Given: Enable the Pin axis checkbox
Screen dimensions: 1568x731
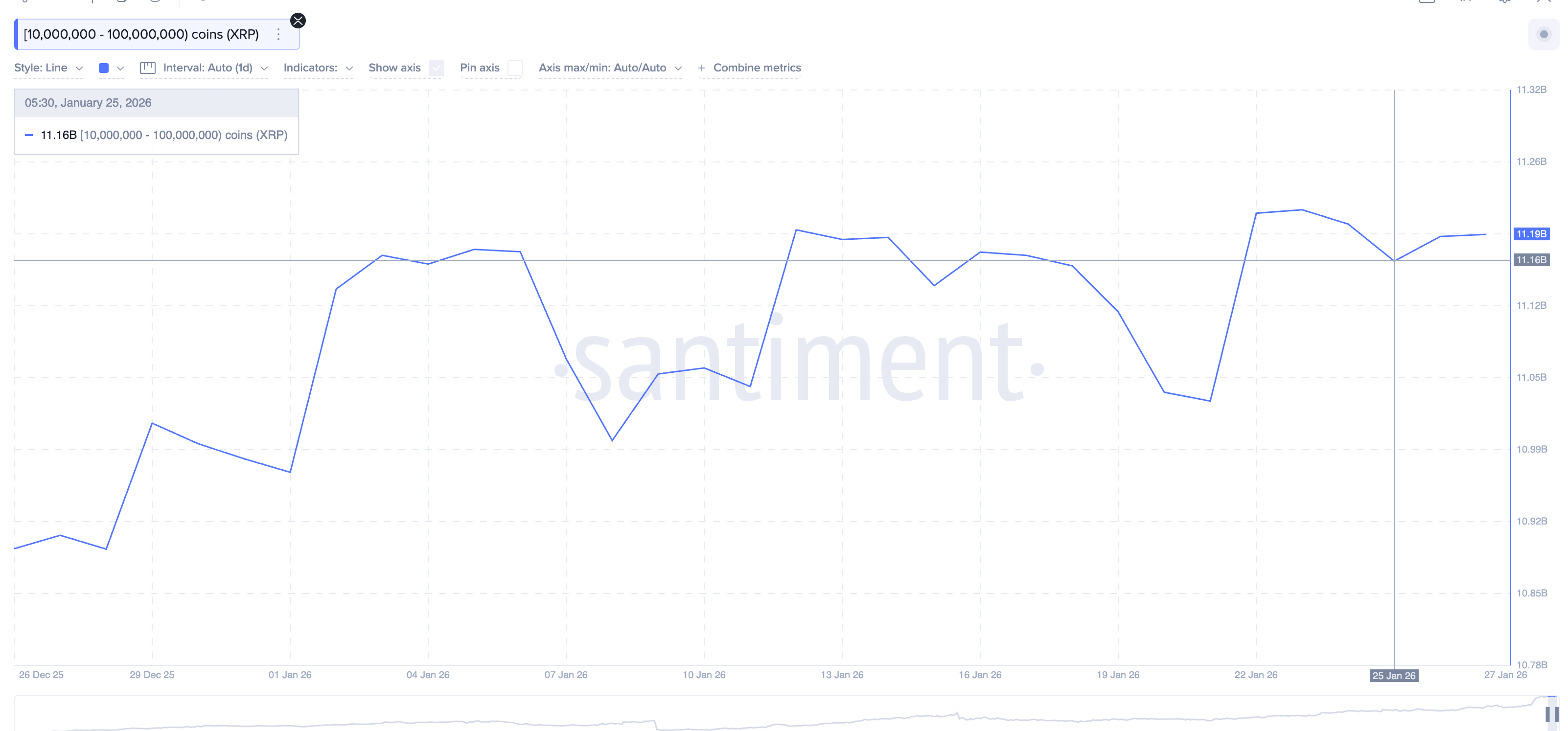Looking at the screenshot, I should (x=515, y=68).
